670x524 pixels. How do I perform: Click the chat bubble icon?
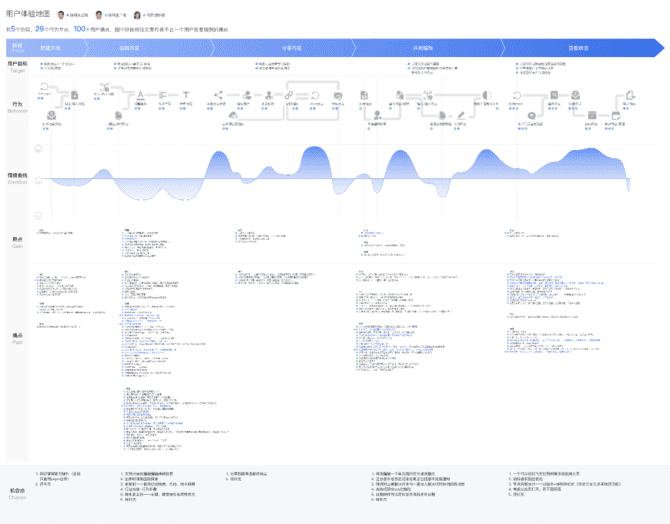pos(532,115)
